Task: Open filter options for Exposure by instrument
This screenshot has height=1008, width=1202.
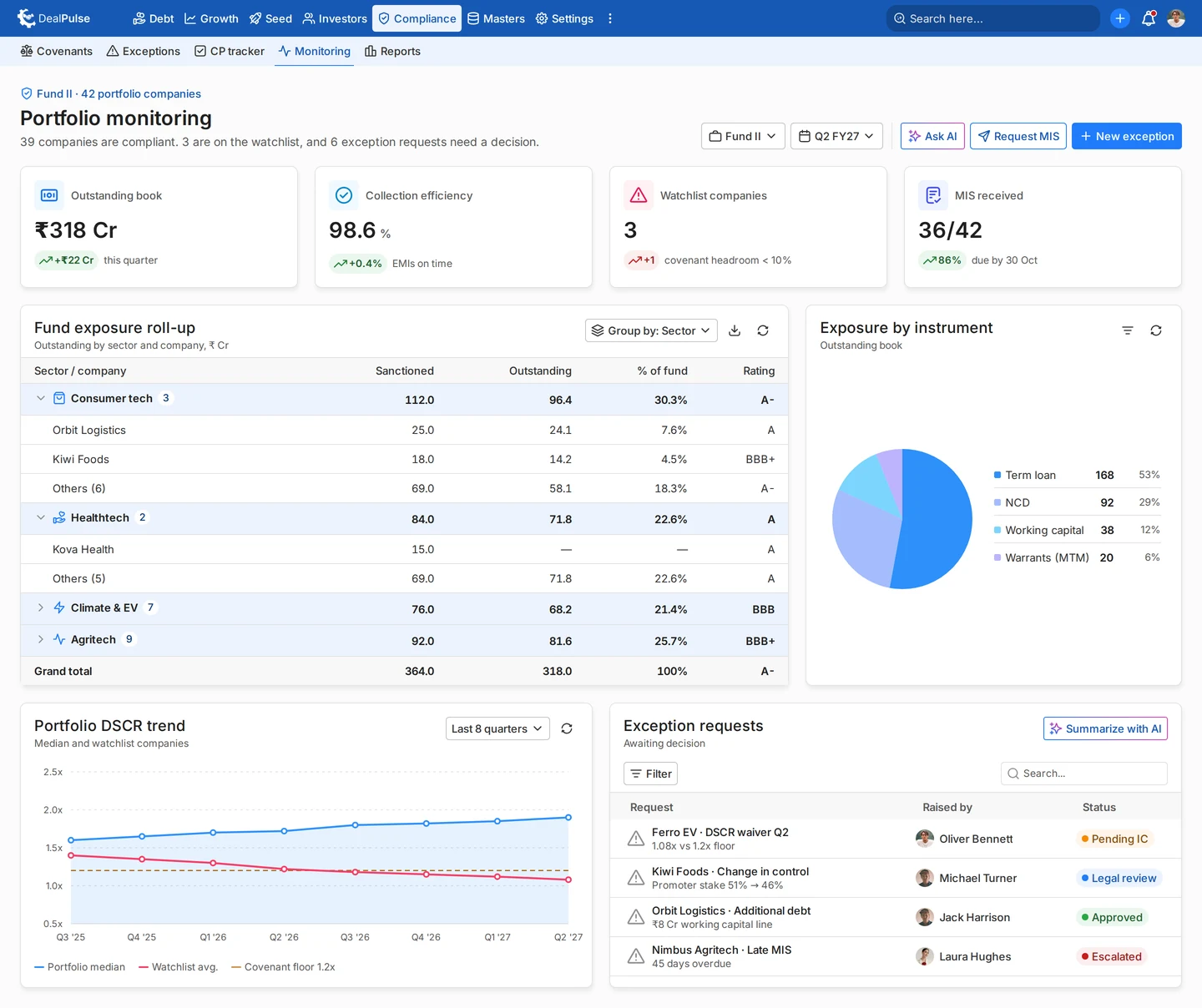Action: (x=1128, y=330)
